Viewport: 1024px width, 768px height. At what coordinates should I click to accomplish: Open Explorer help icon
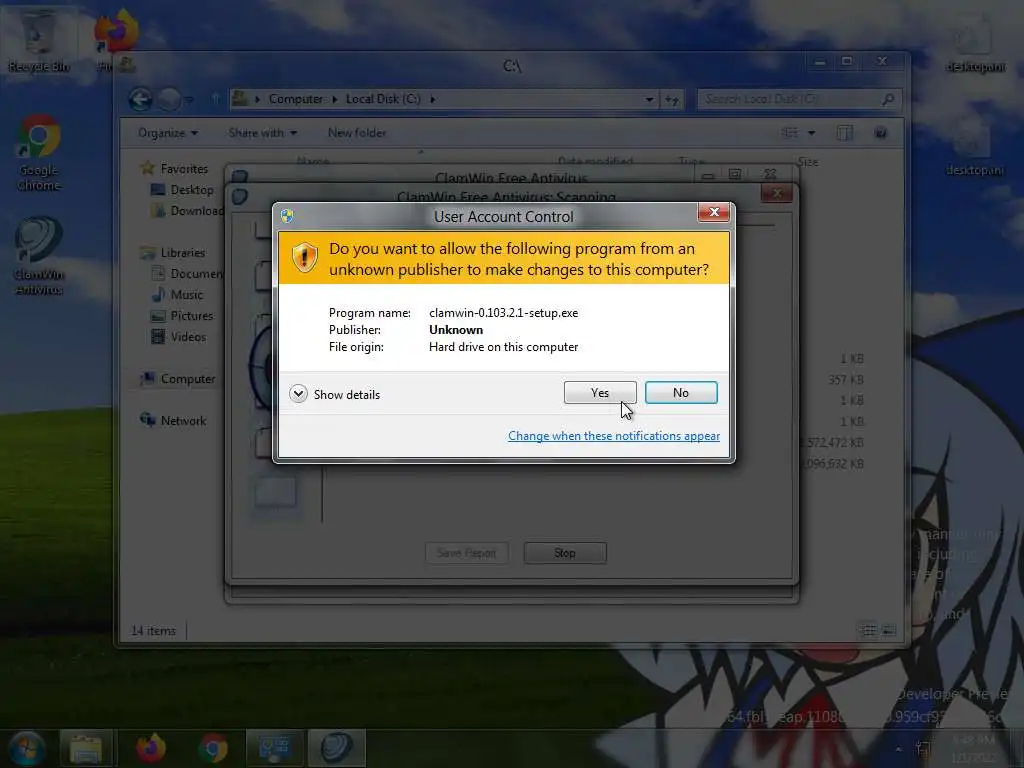point(880,133)
